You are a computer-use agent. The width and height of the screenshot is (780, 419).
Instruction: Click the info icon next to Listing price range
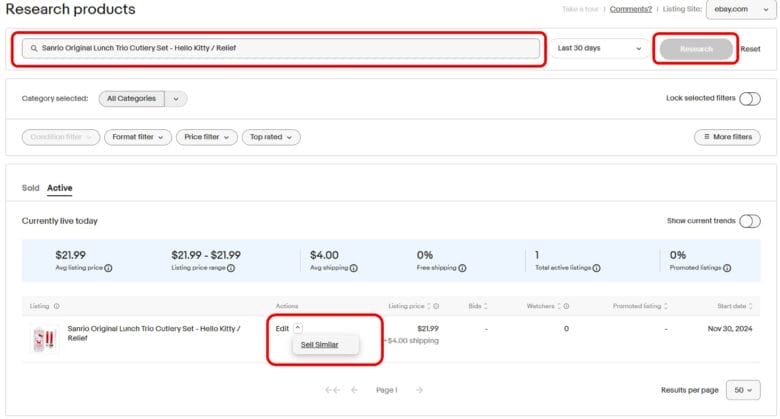coord(231,268)
